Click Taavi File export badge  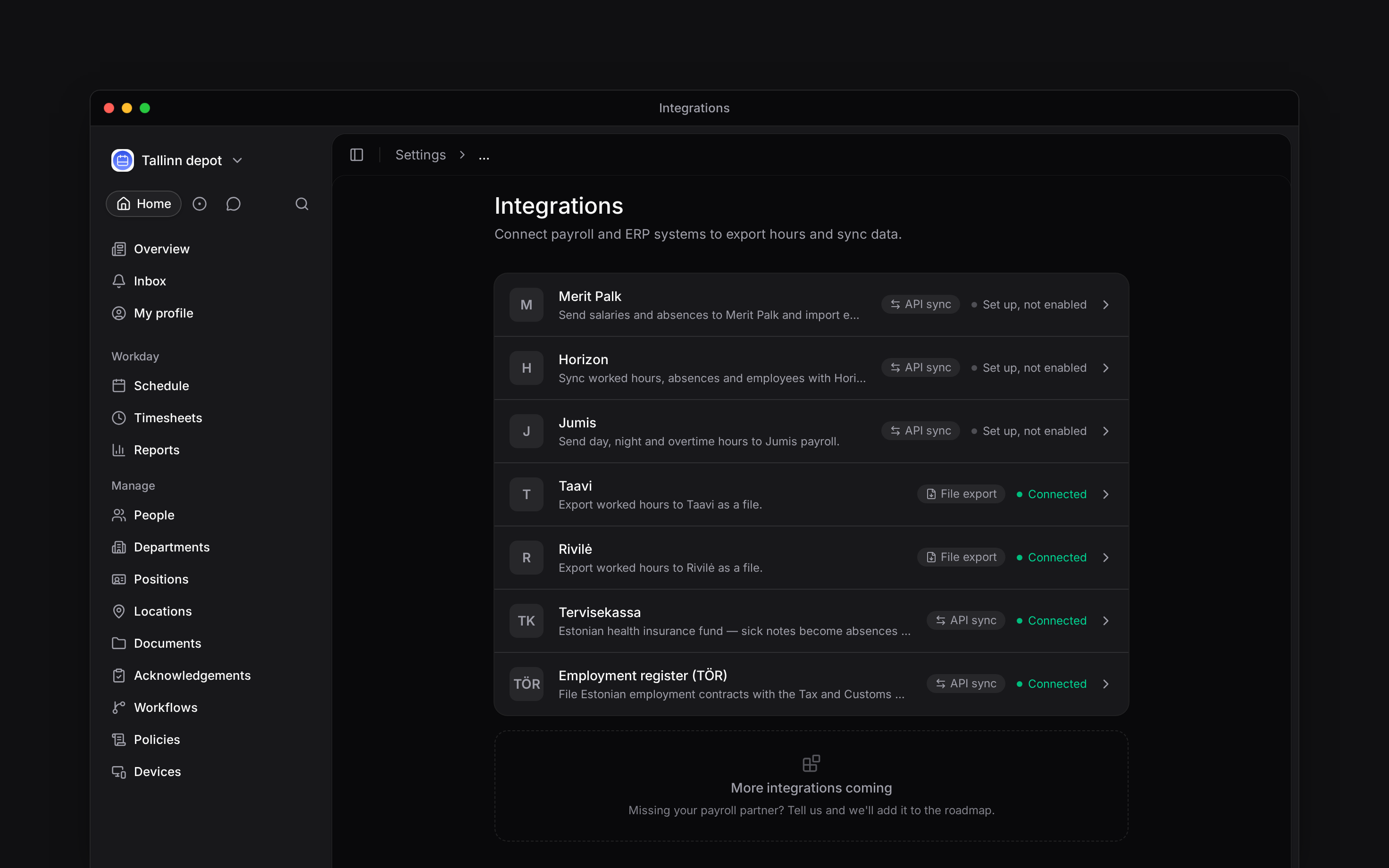tap(961, 494)
